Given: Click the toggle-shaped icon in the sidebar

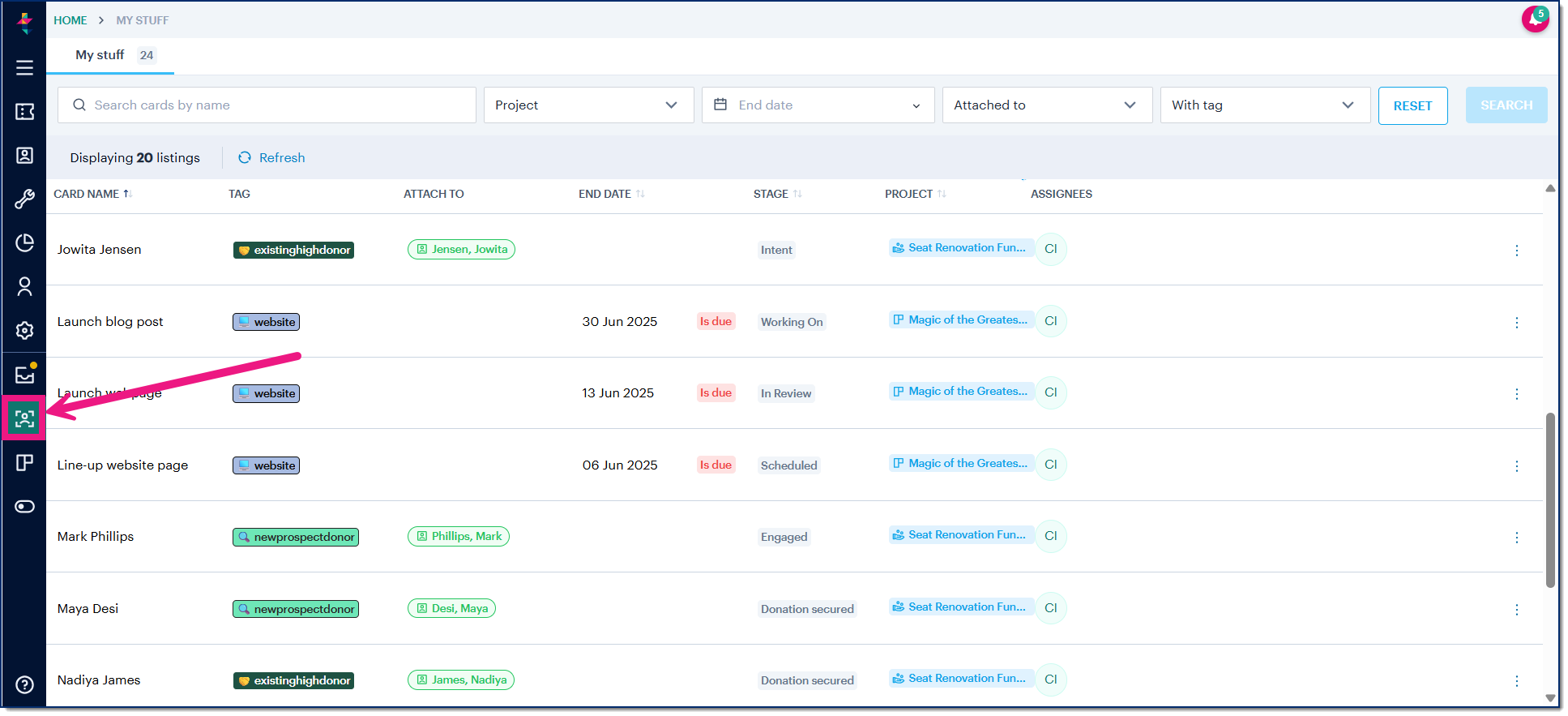Looking at the screenshot, I should click(24, 507).
